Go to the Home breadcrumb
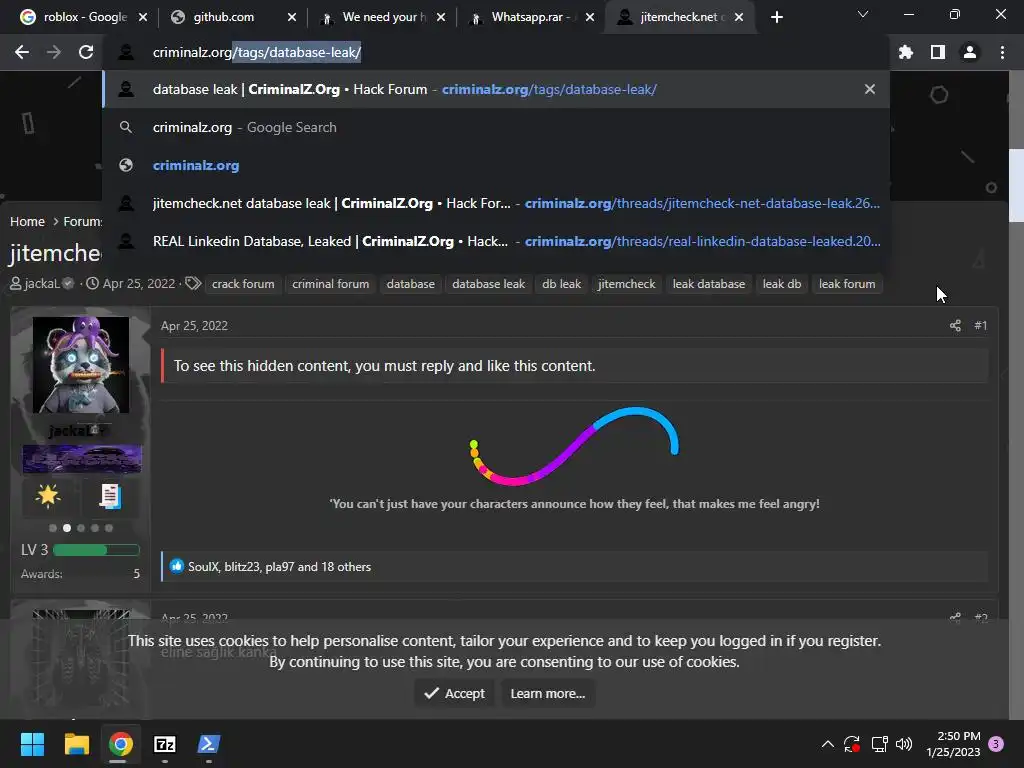The width and height of the screenshot is (1024, 768). click(x=27, y=221)
